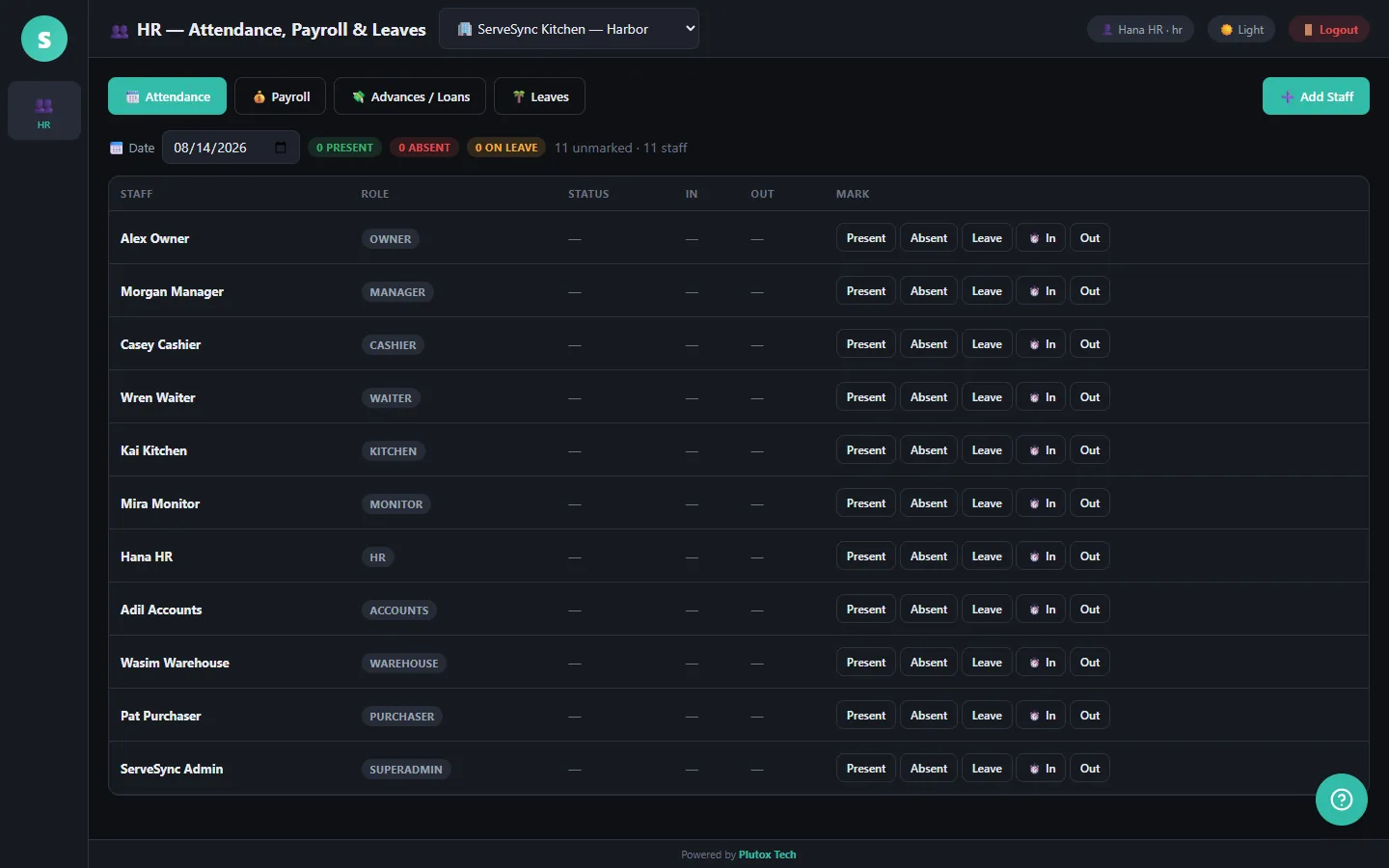The width and height of the screenshot is (1389, 868).
Task: Clock Out Mira Monitor
Action: tap(1090, 503)
